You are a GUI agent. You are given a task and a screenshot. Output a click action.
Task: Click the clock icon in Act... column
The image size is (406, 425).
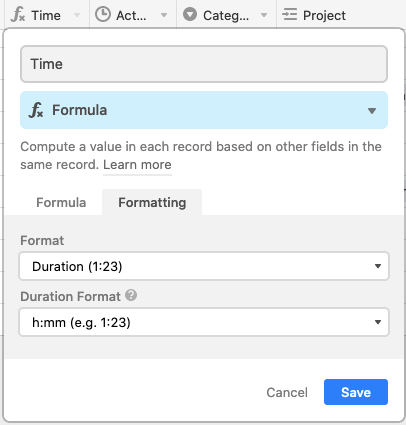103,15
